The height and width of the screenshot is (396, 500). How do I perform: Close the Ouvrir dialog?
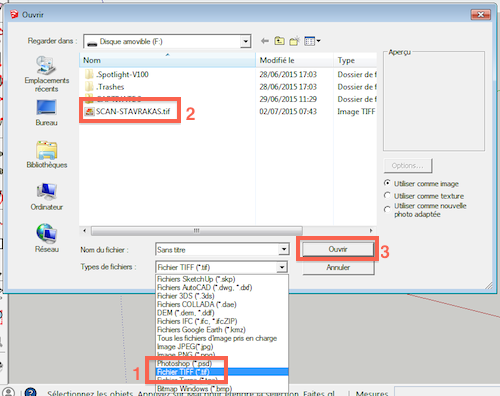coord(481,15)
